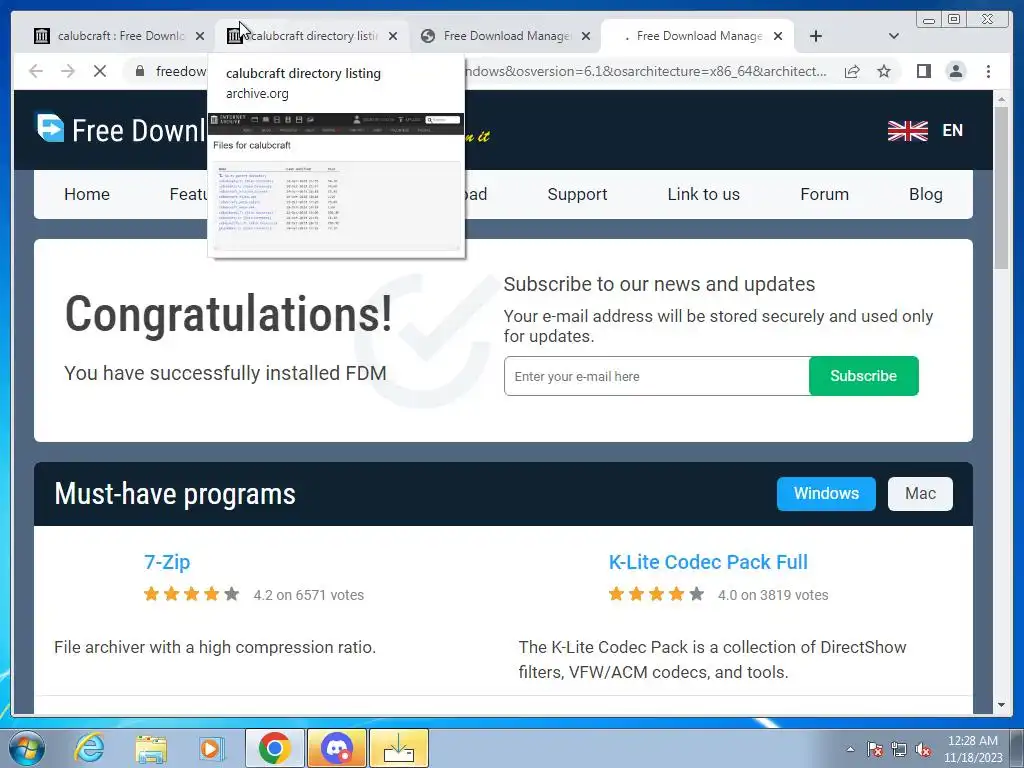Viewport: 1024px width, 768px height.
Task: Click the scrollbar down arrow
Action: [x=1001, y=705]
